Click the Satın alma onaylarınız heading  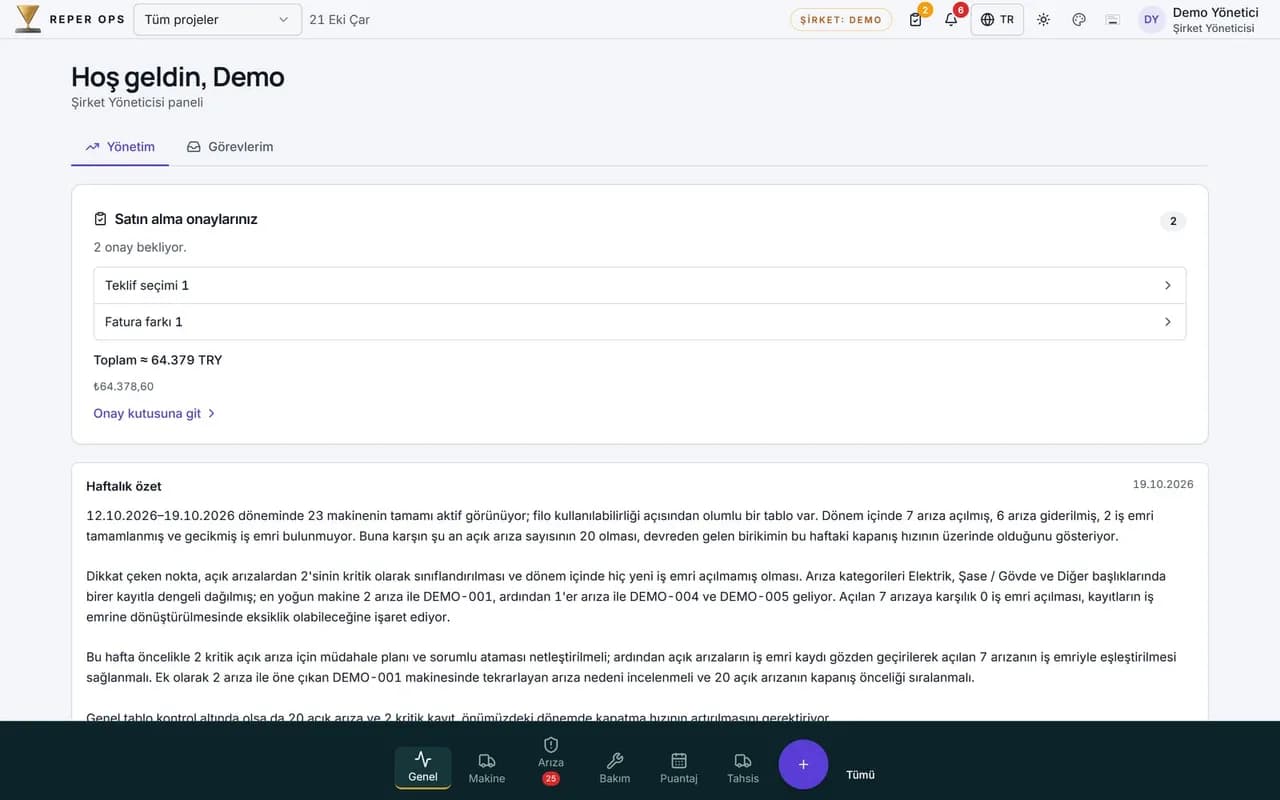186,219
